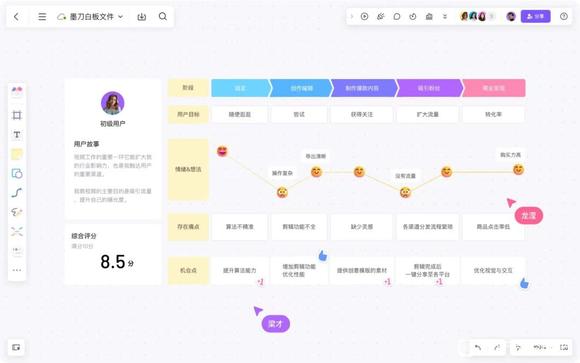Open the zoom level dropdown
The width and height of the screenshot is (580, 363).
pos(542,347)
